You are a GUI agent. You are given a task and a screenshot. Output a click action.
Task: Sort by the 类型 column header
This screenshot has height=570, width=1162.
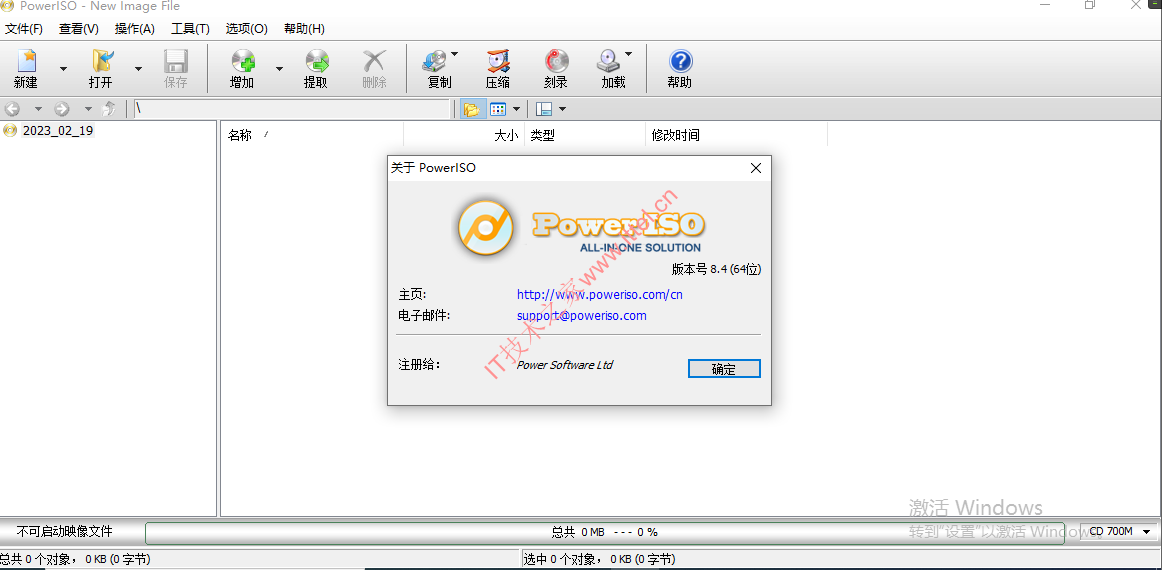coord(585,135)
